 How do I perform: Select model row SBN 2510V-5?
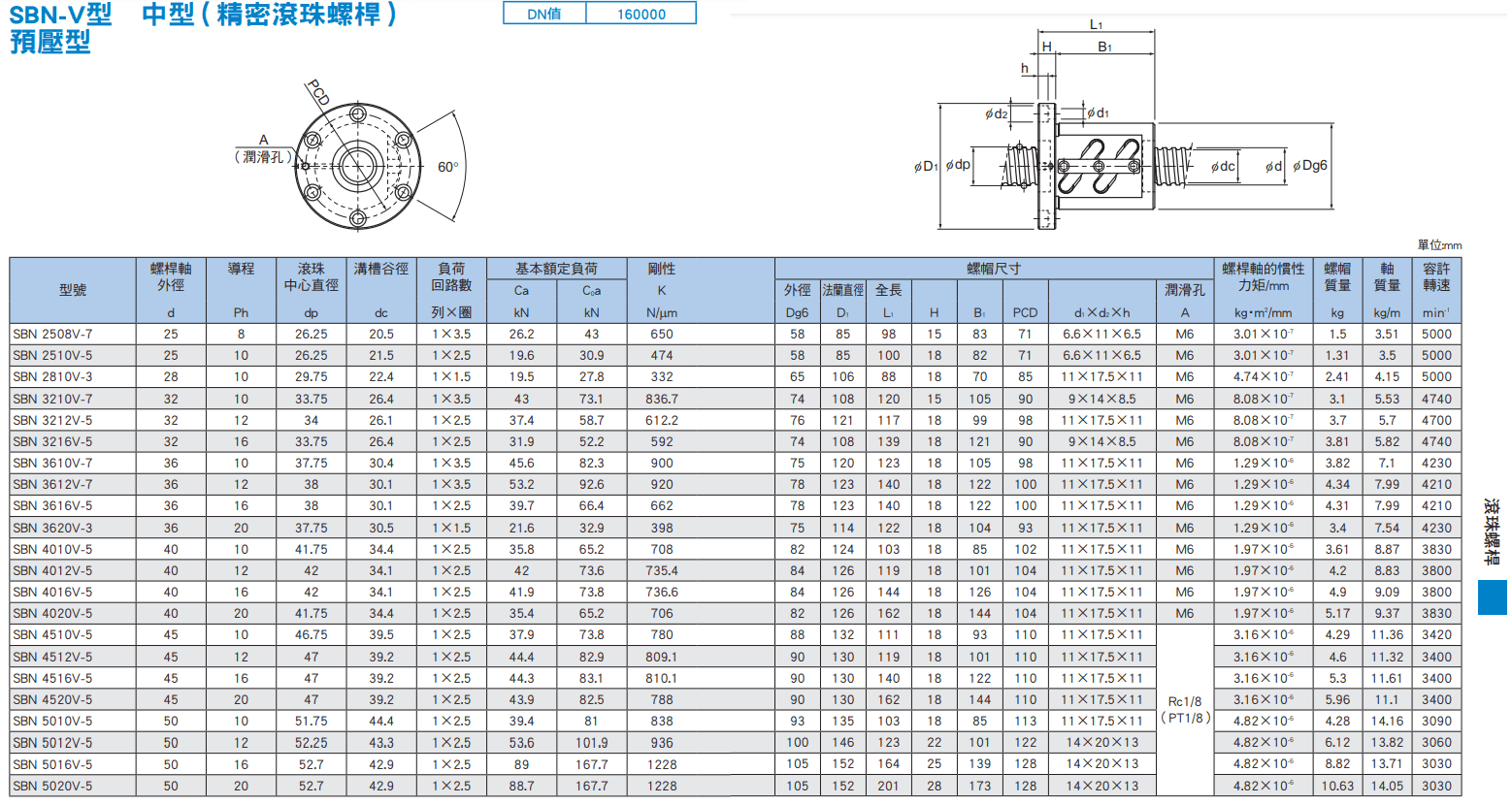point(736,355)
